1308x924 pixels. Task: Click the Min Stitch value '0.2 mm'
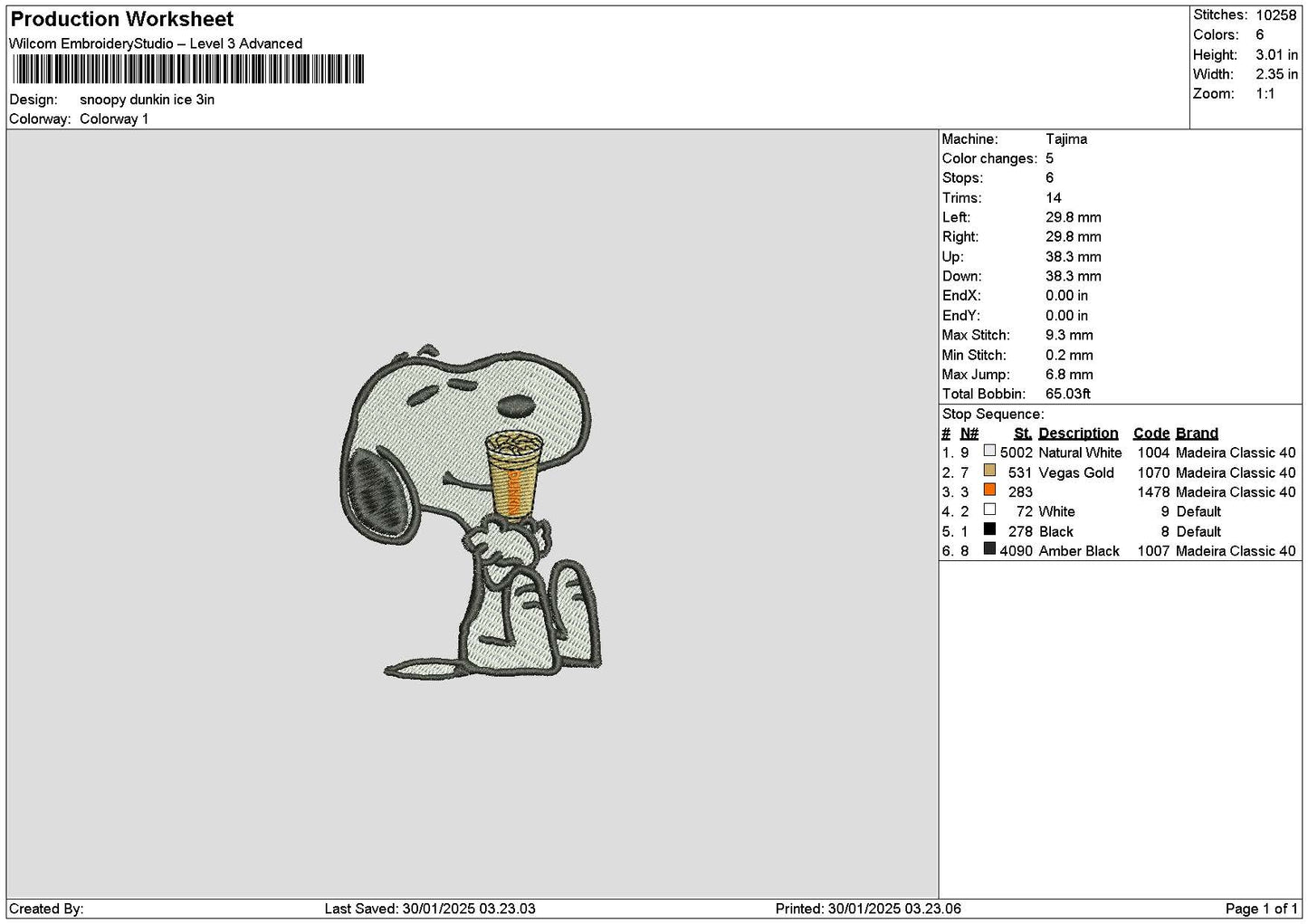[1069, 355]
